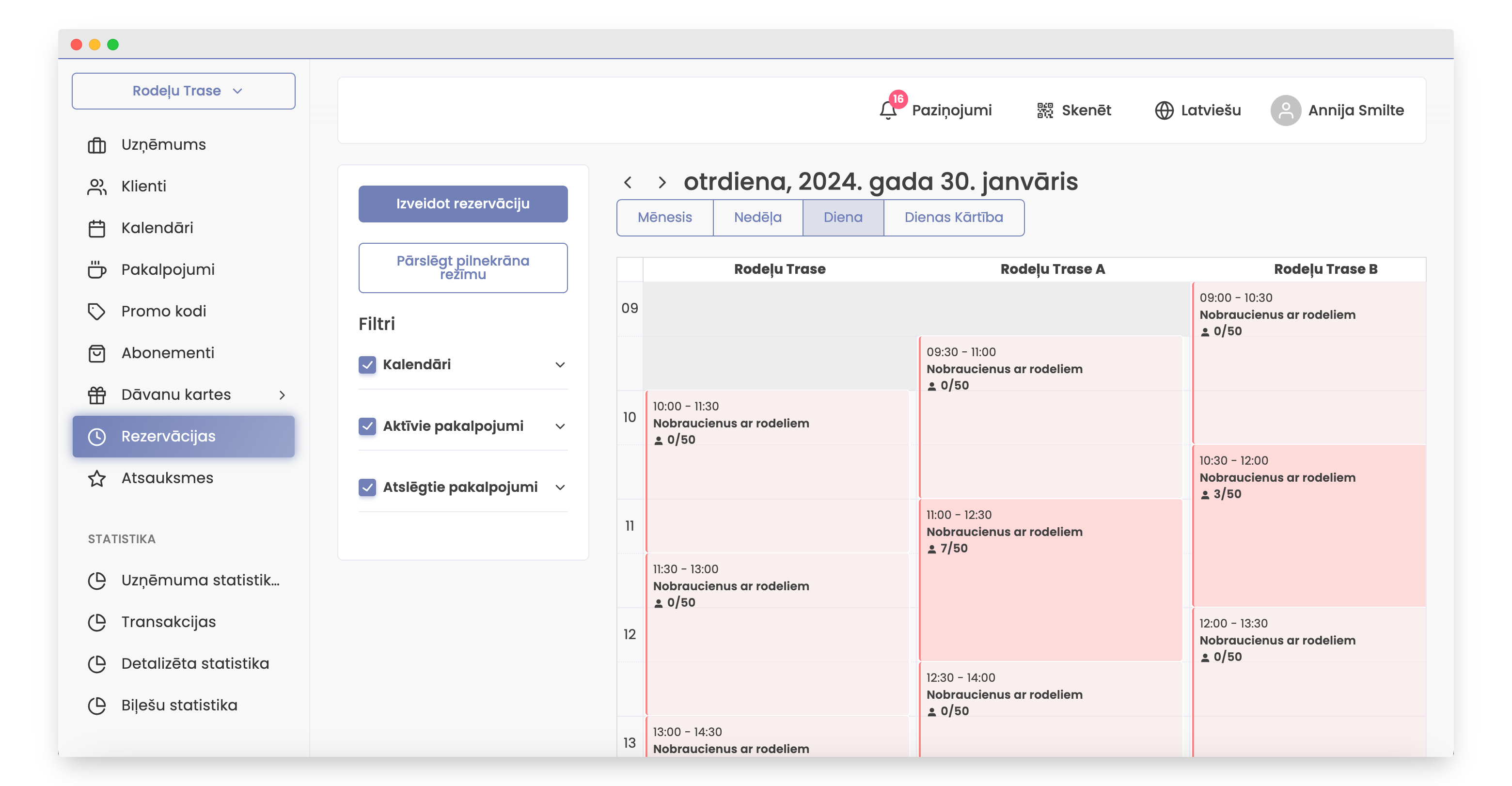Open Annija Smilte user avatar
1512x786 pixels.
[1285, 110]
